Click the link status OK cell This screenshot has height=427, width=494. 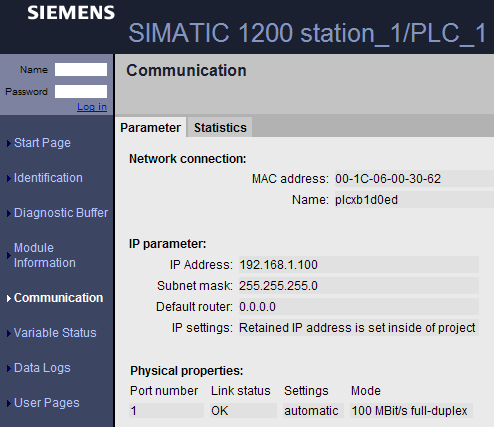(244, 411)
